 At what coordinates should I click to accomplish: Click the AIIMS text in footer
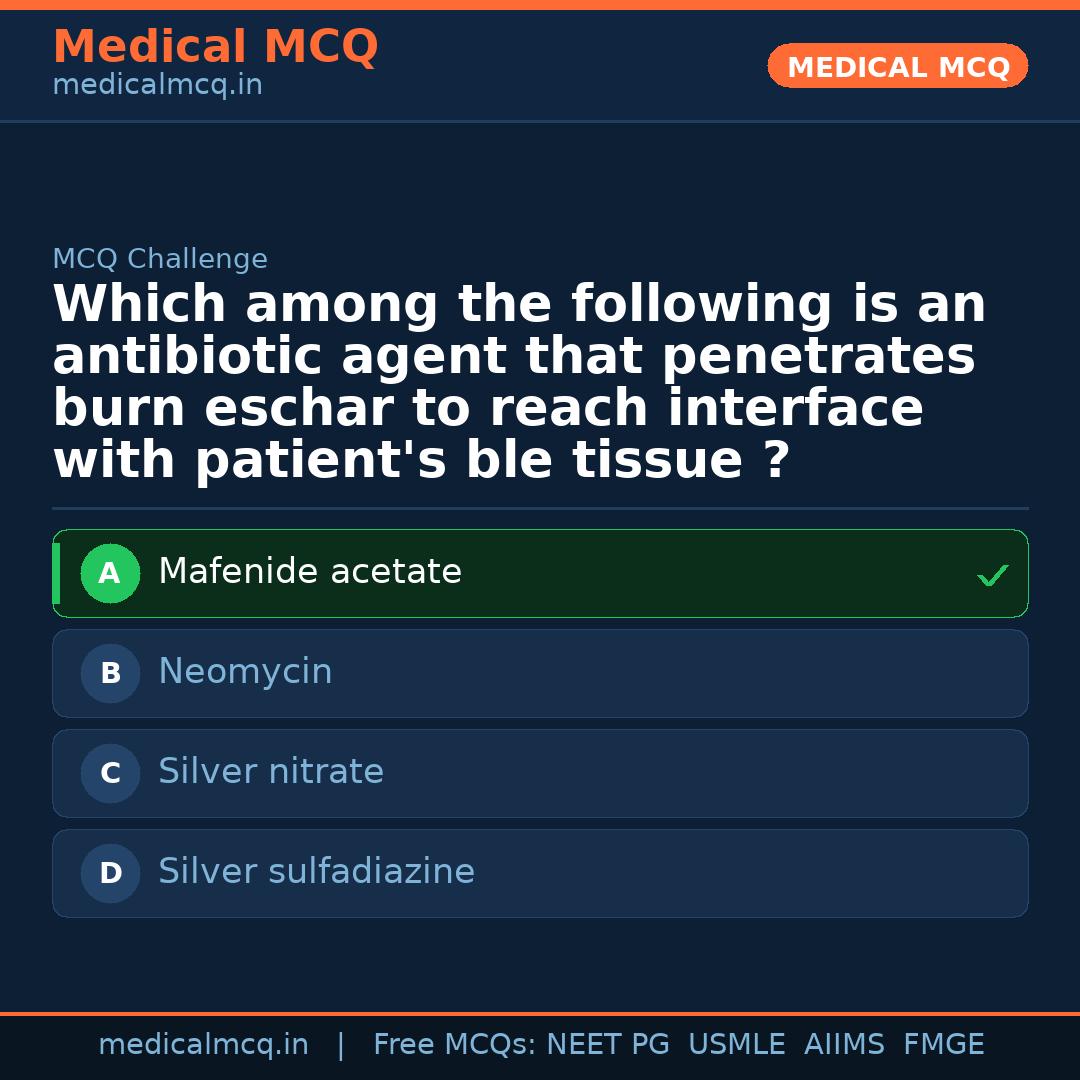[844, 1045]
